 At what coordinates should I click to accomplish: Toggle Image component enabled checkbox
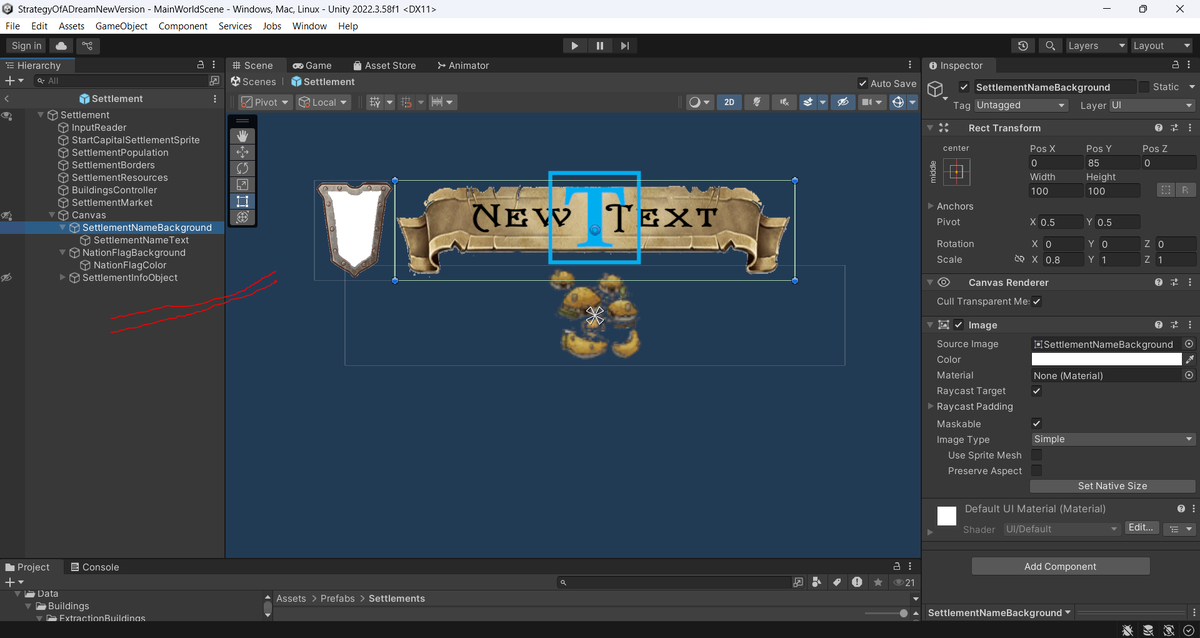958,325
